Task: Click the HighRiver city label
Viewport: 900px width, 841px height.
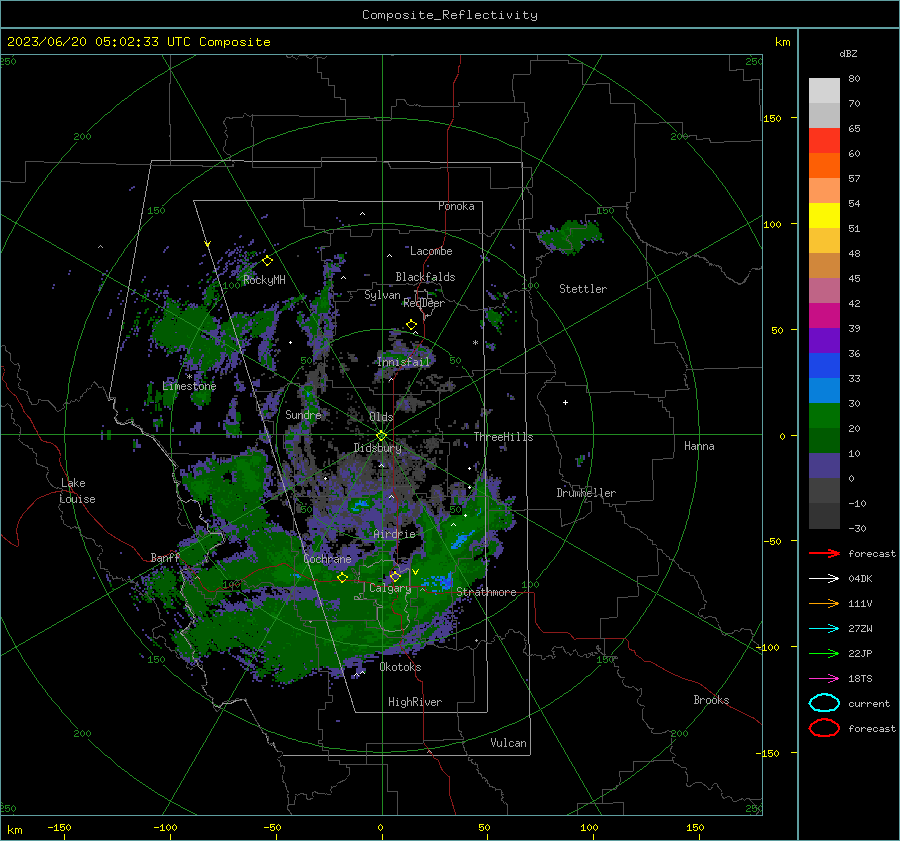Action: coord(415,702)
